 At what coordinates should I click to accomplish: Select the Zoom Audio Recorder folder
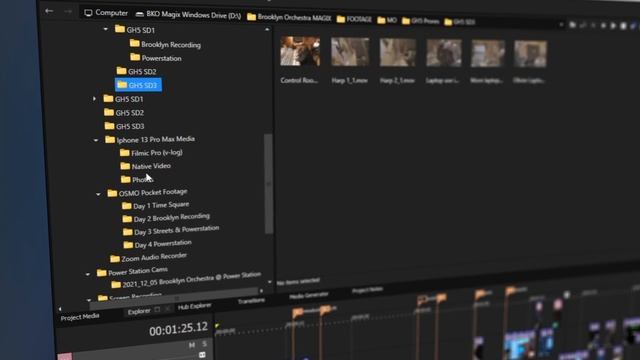(x=148, y=257)
